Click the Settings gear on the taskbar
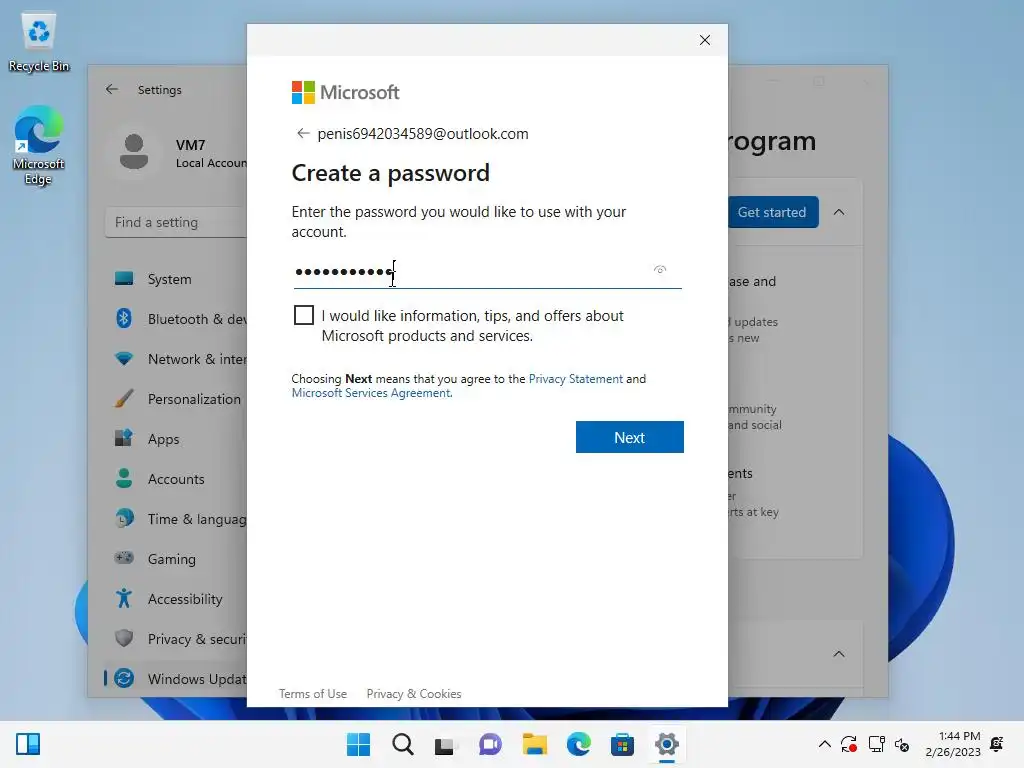The image size is (1024, 768). tap(667, 744)
